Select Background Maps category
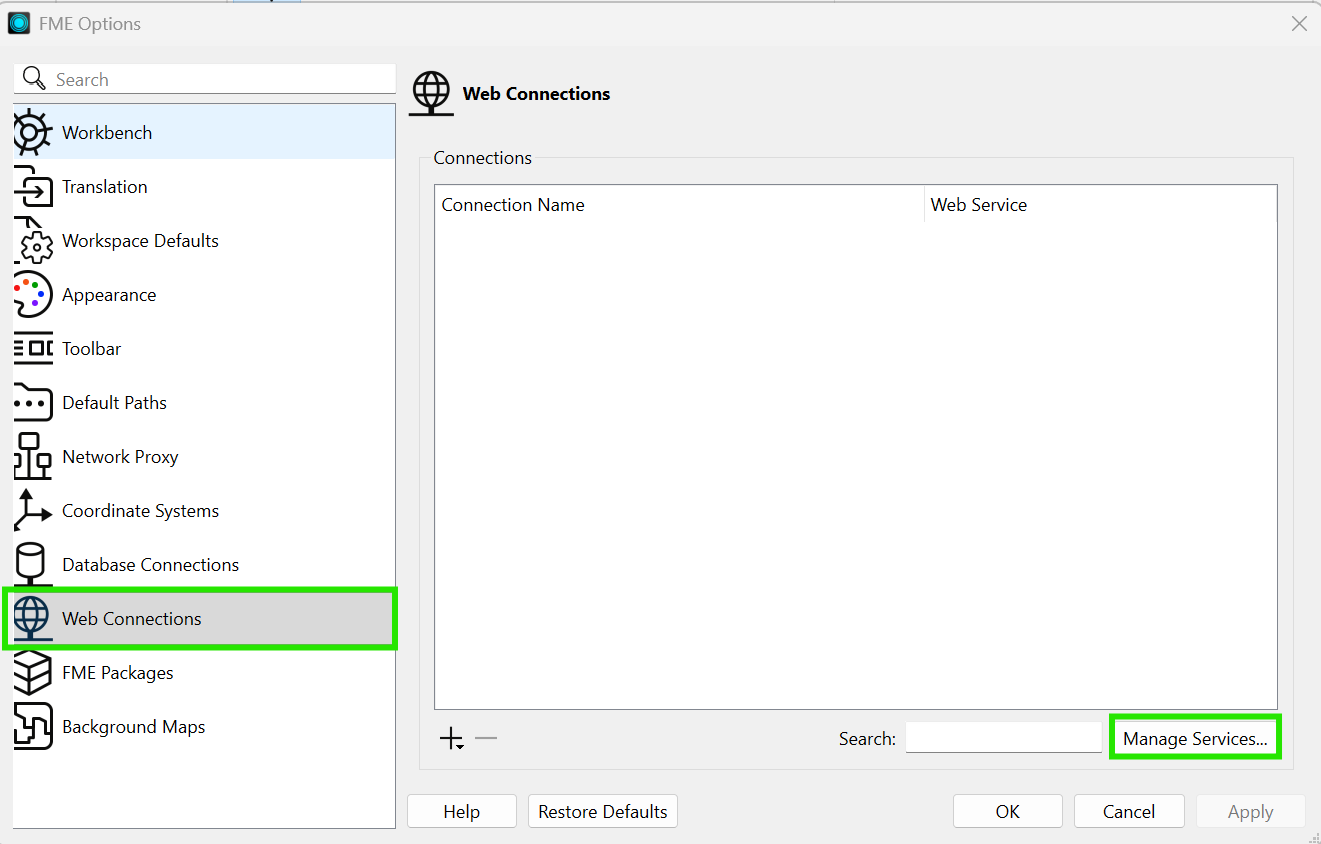 [204, 726]
